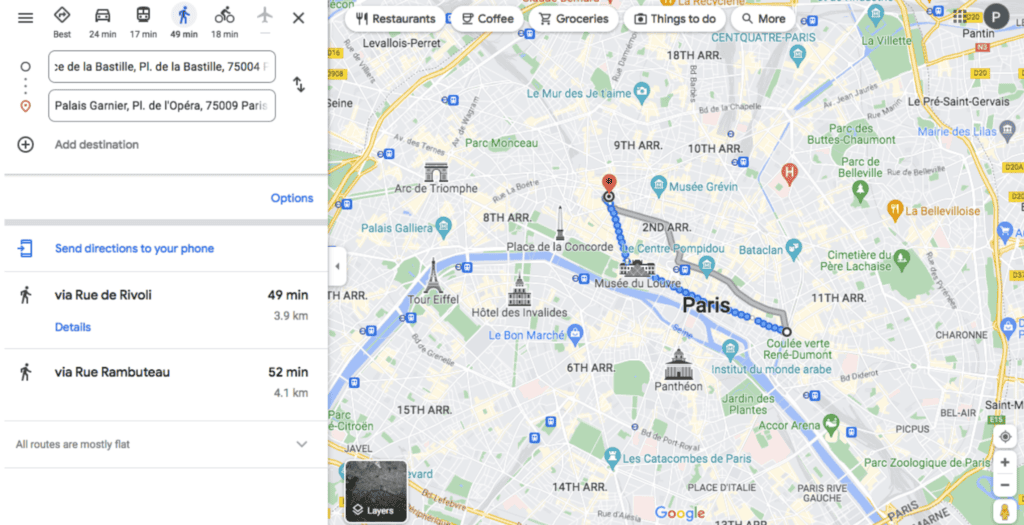Click the Add destination plus icon
Viewport: 1024px width, 525px height.
pos(25,144)
